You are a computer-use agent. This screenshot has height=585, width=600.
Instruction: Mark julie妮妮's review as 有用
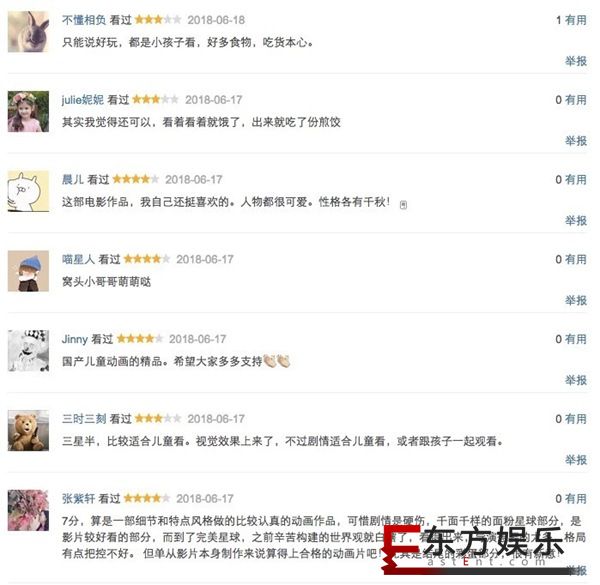point(576,100)
